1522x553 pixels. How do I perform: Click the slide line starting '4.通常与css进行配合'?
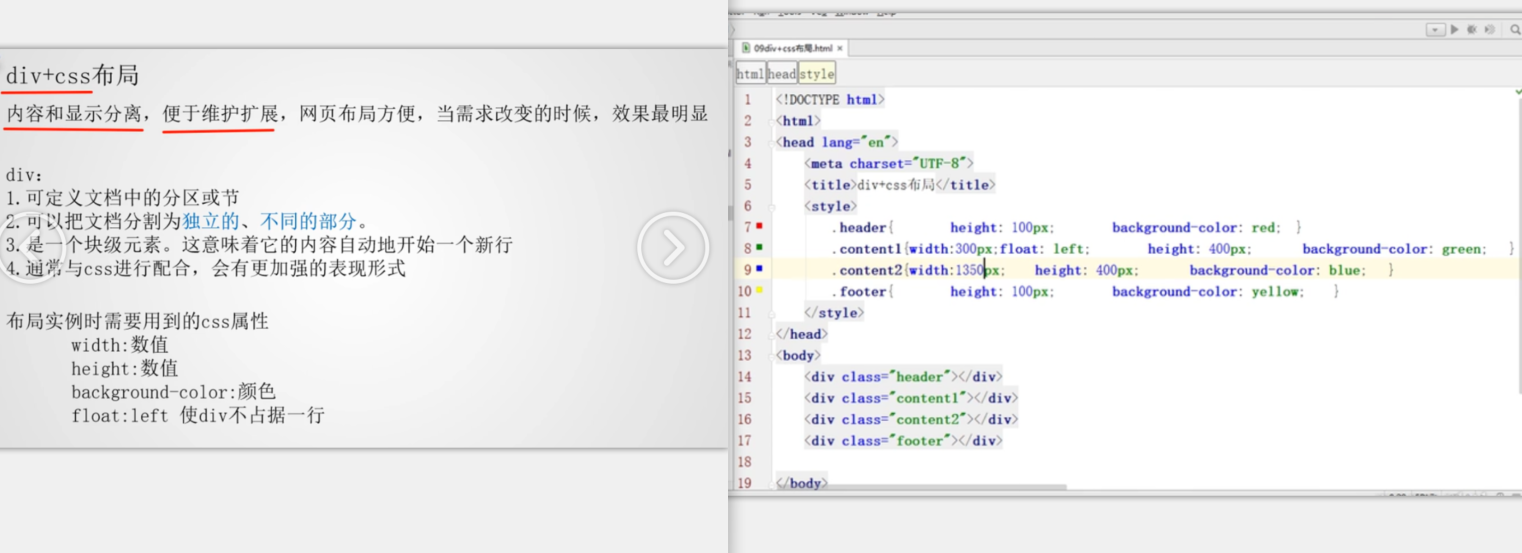point(206,268)
